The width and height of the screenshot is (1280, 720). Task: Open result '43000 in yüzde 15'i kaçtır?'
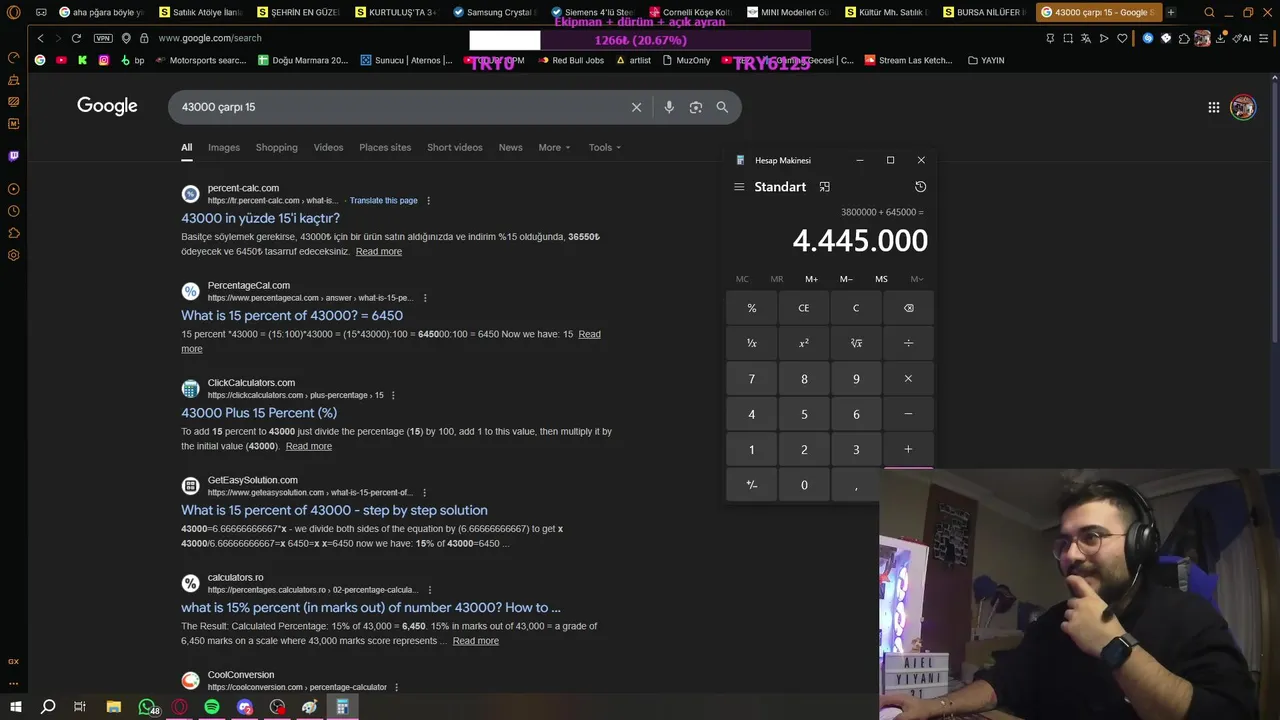pyautogui.click(x=260, y=218)
